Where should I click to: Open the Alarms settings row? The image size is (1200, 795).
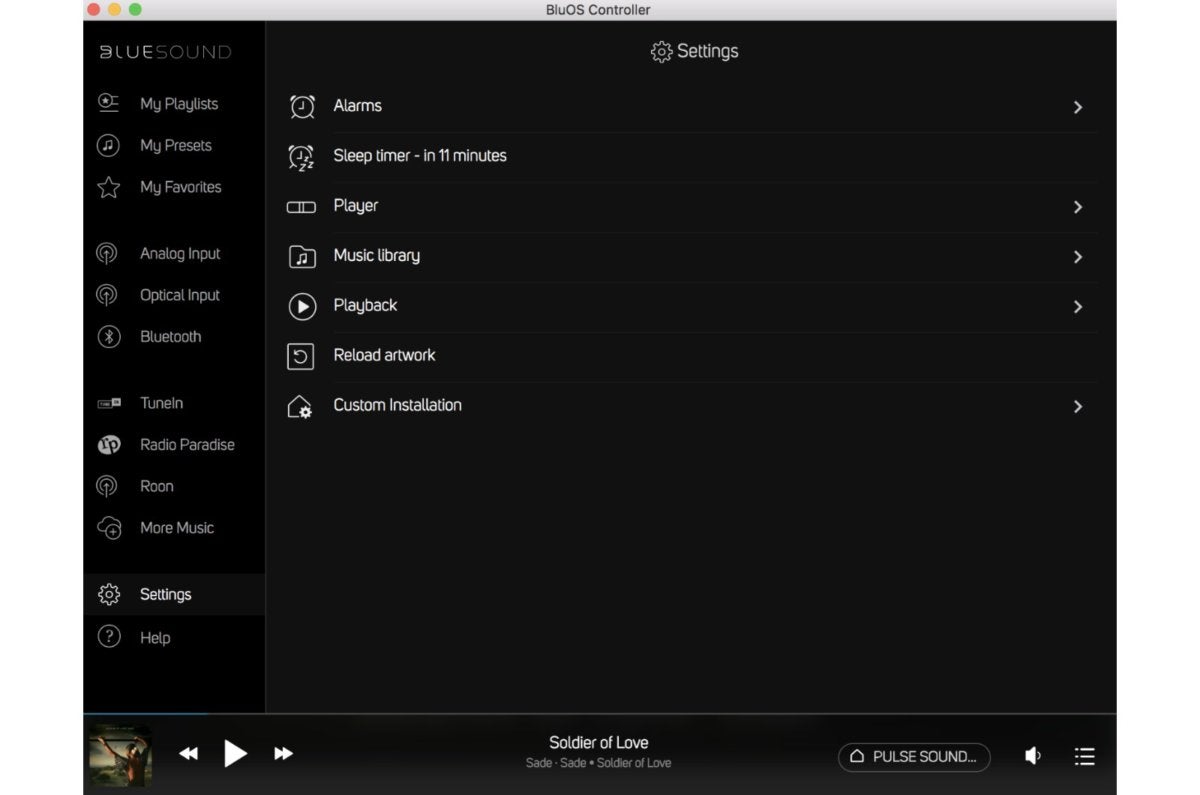pos(690,107)
